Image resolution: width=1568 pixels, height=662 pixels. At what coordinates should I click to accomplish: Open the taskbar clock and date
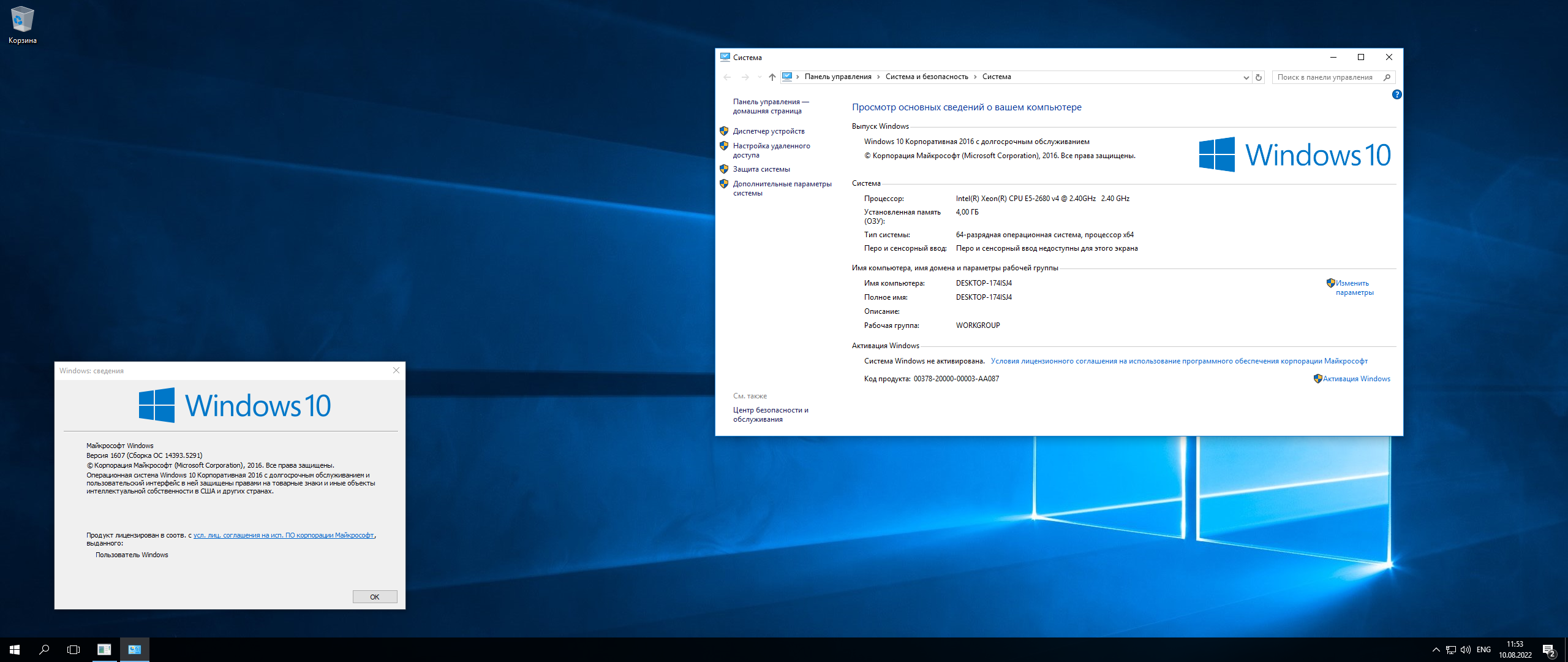pyautogui.click(x=1515, y=650)
